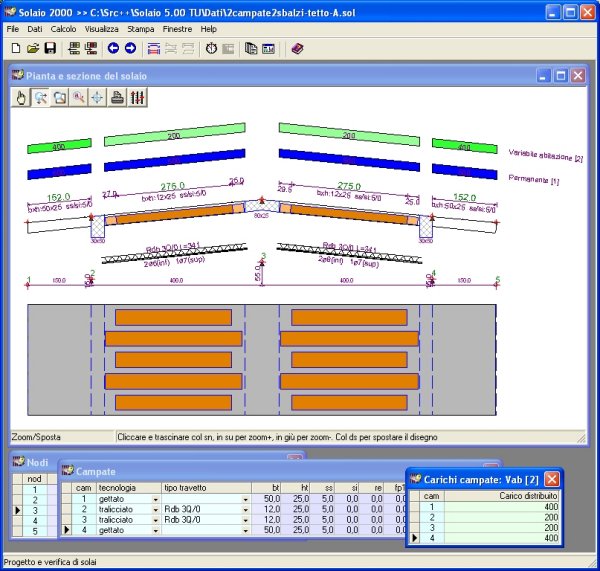Screen dimensions: 600x571
Task: Select node 3 row in Nodi window
Action: (34, 510)
